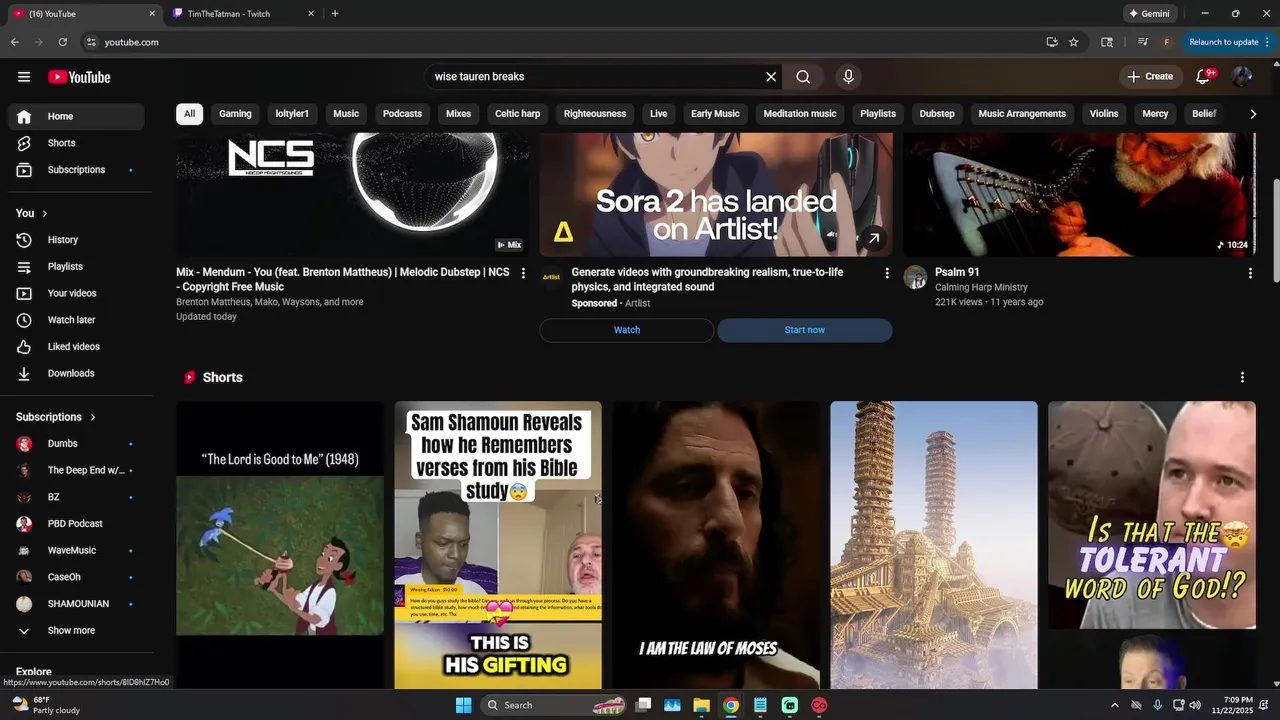The image size is (1280, 720).
Task: Open options for the NCS Mix video
Action: 523,273
